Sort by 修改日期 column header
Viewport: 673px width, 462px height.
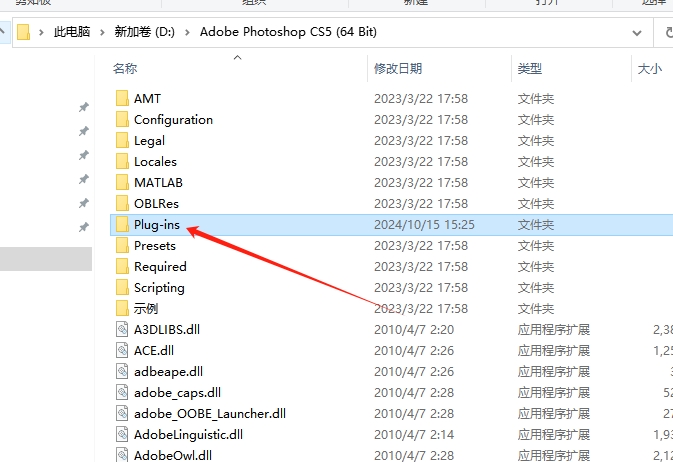coord(398,68)
